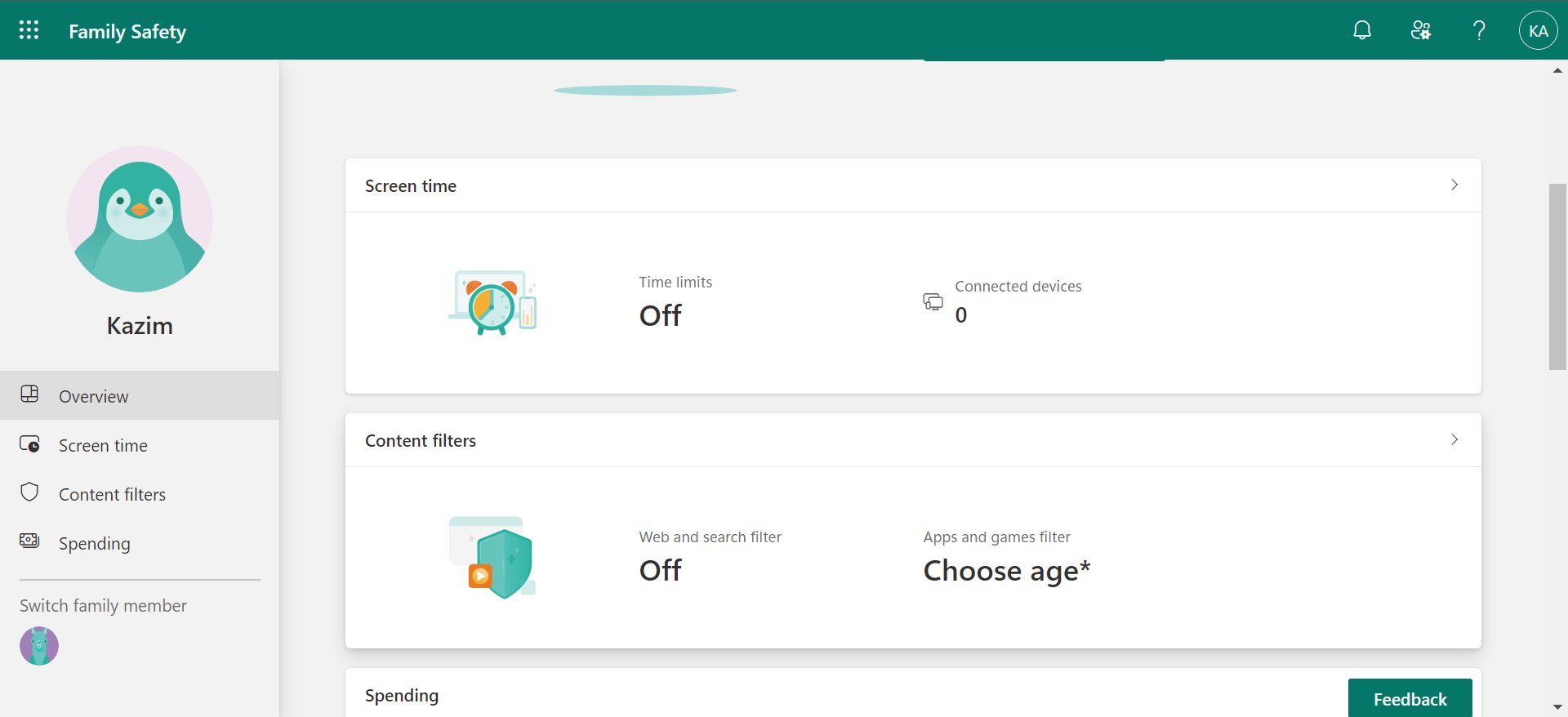
Task: Open the notifications bell
Action: point(1361,30)
